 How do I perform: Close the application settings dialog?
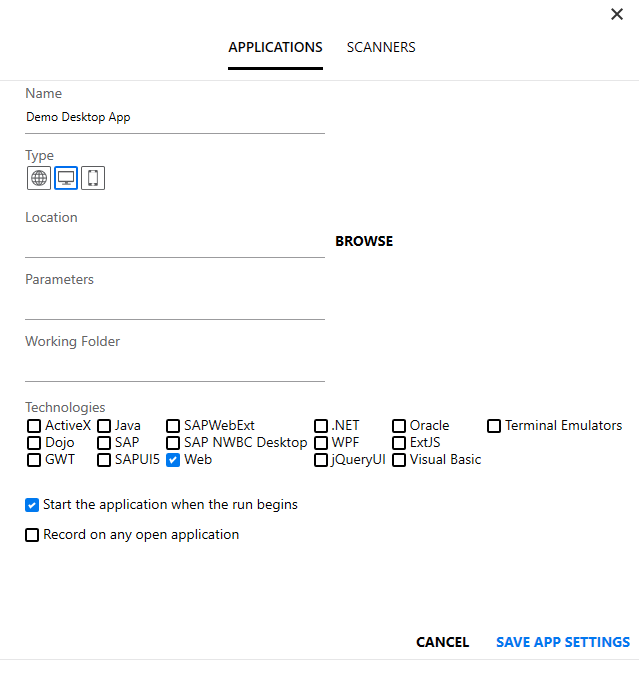[617, 14]
